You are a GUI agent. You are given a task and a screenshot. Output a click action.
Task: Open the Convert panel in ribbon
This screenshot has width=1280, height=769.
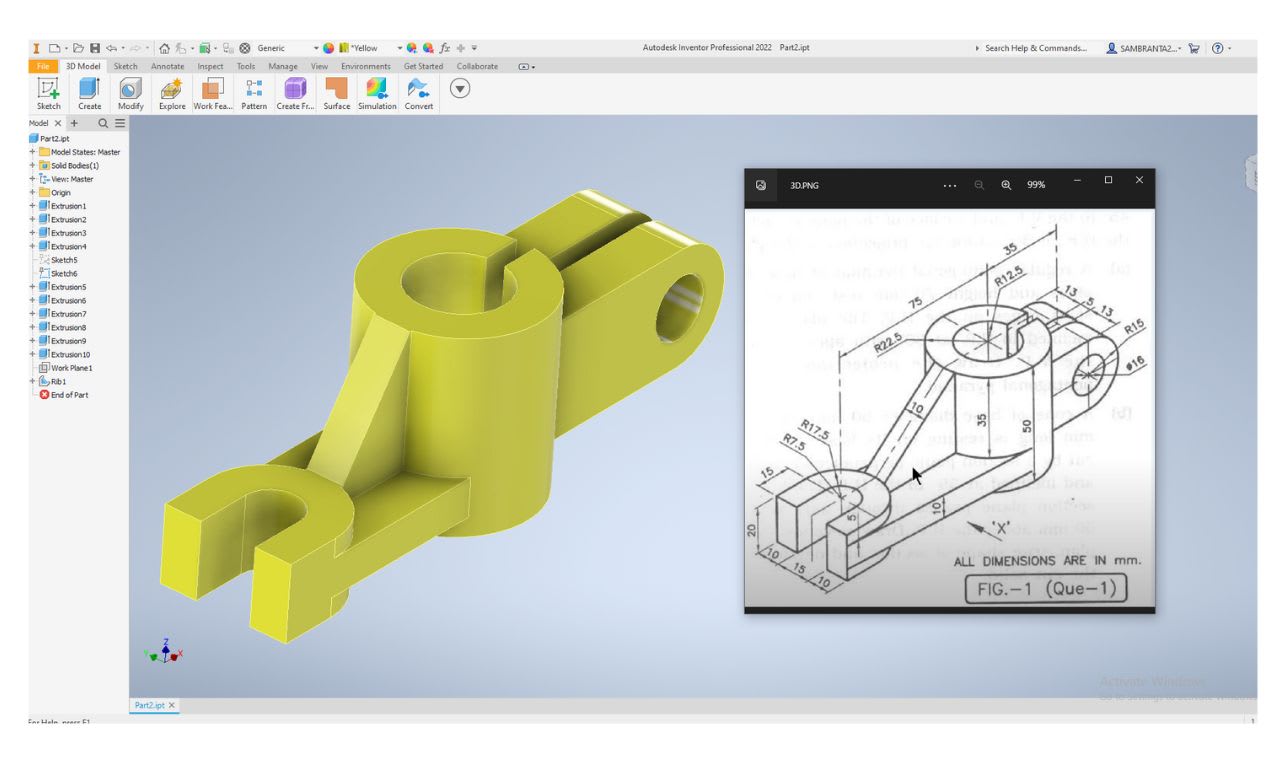pos(418,93)
